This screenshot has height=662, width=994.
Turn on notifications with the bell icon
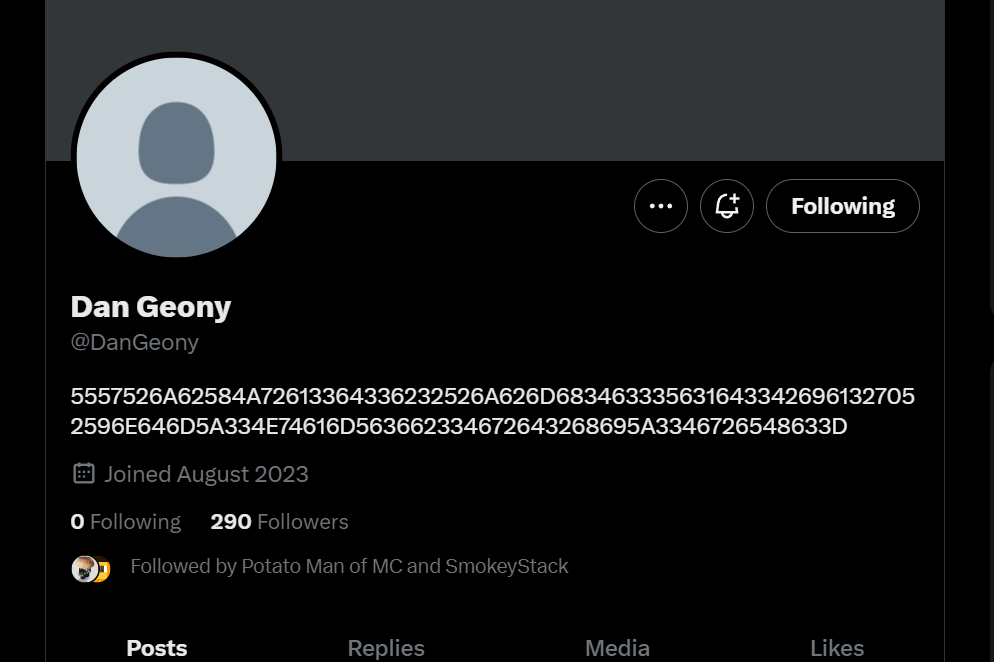pyautogui.click(x=727, y=206)
